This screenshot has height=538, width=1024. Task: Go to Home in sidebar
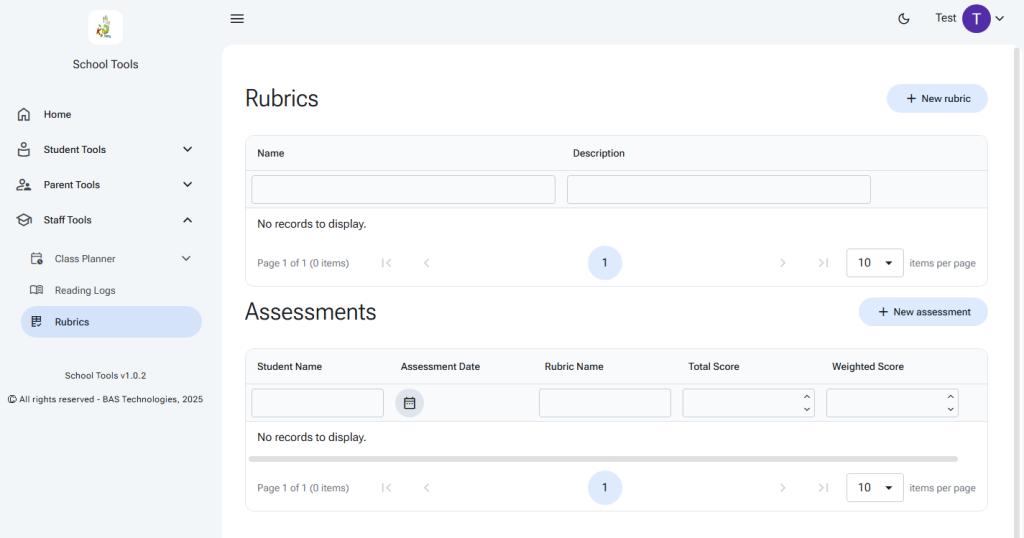click(57, 115)
